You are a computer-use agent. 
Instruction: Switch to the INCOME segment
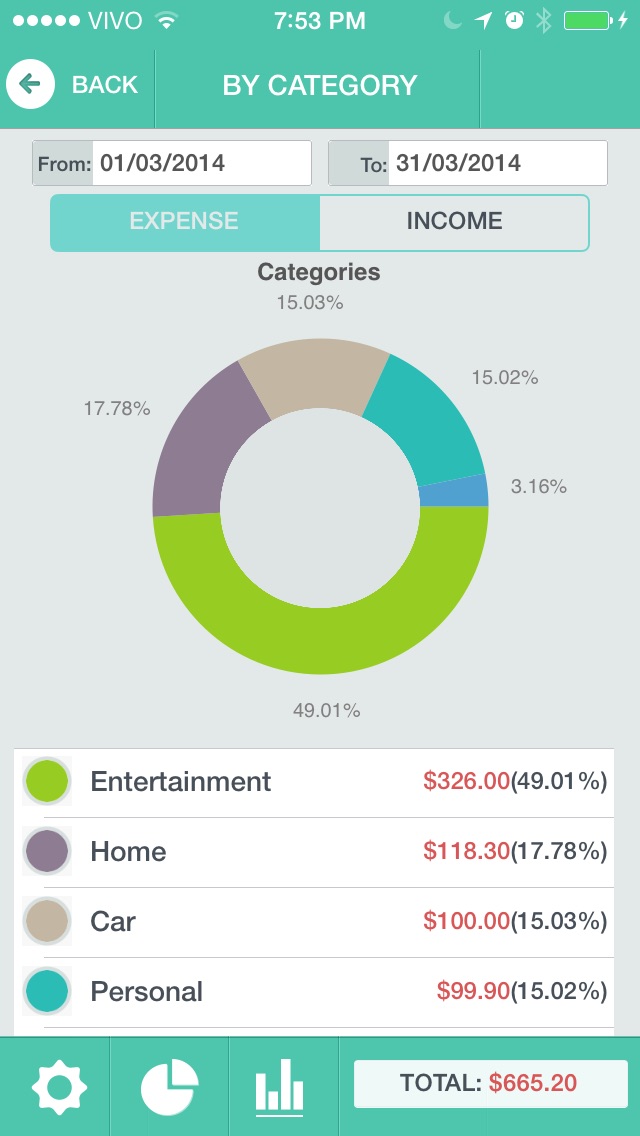[454, 222]
